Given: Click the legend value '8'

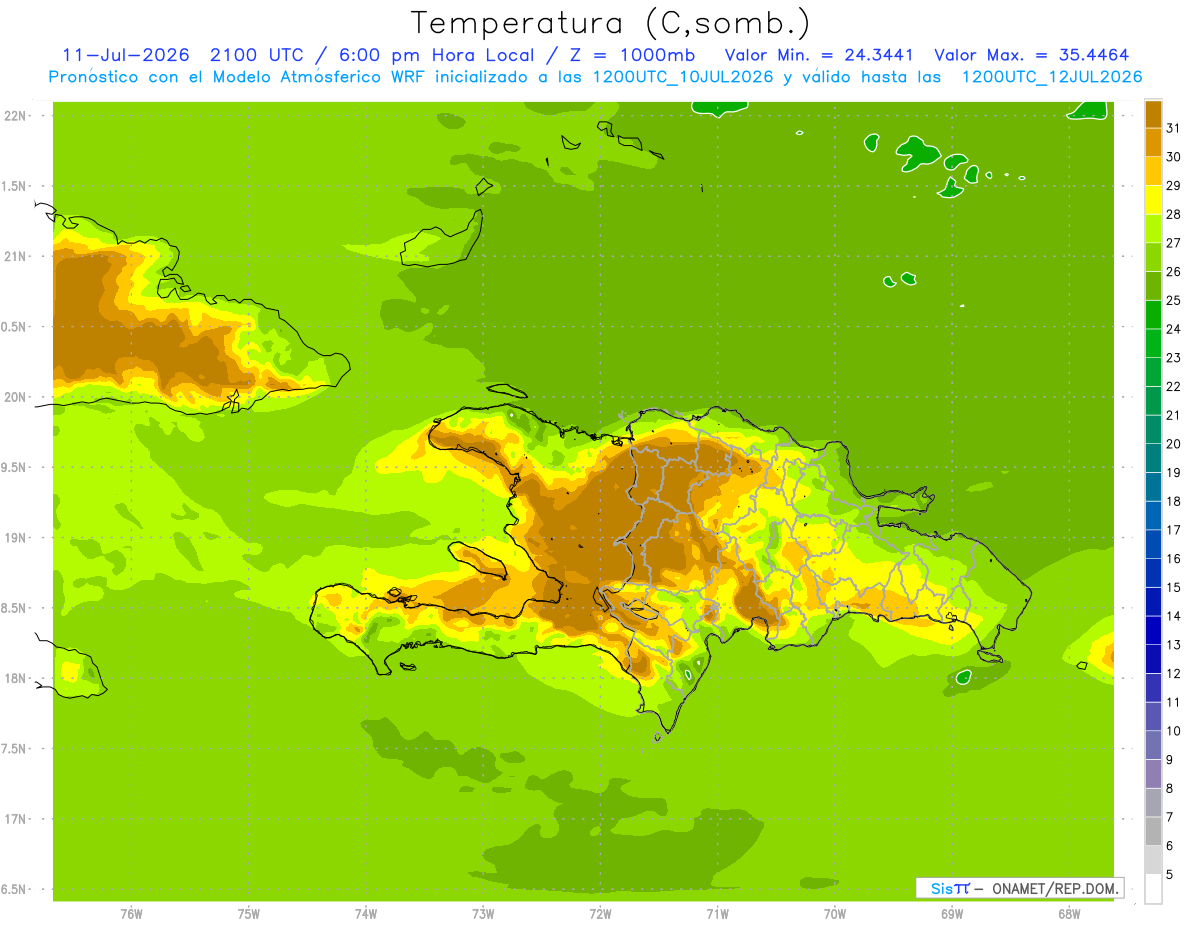Looking at the screenshot, I should tap(1170, 789).
